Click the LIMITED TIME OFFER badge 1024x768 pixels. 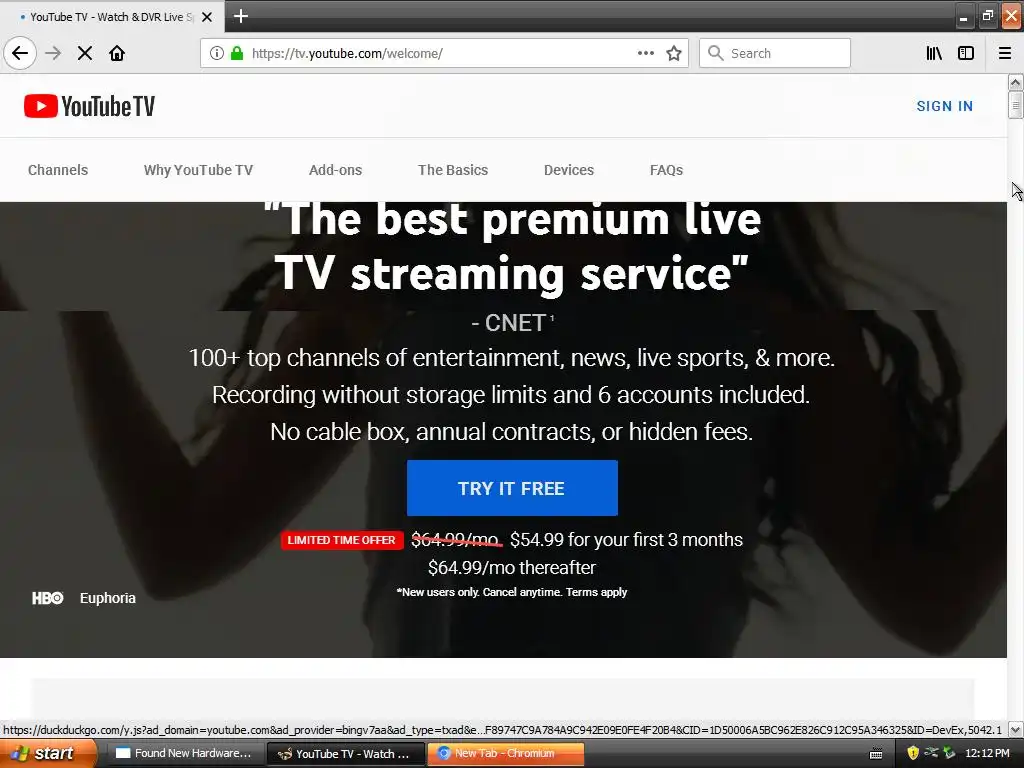click(342, 540)
